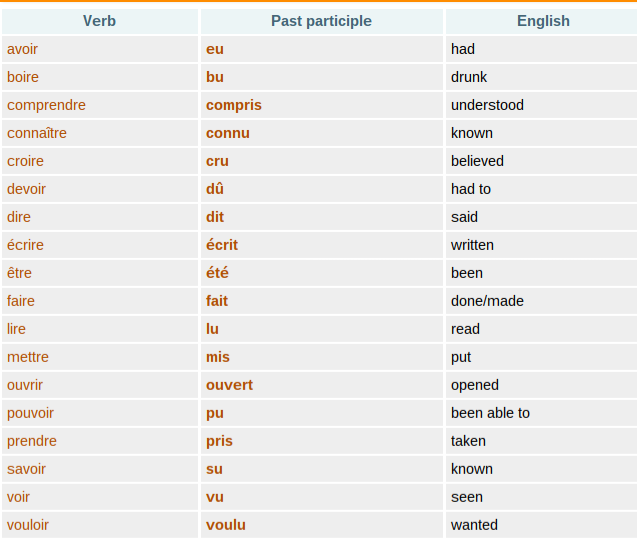
Task: Select the past participle 'pris'
Action: (x=219, y=441)
